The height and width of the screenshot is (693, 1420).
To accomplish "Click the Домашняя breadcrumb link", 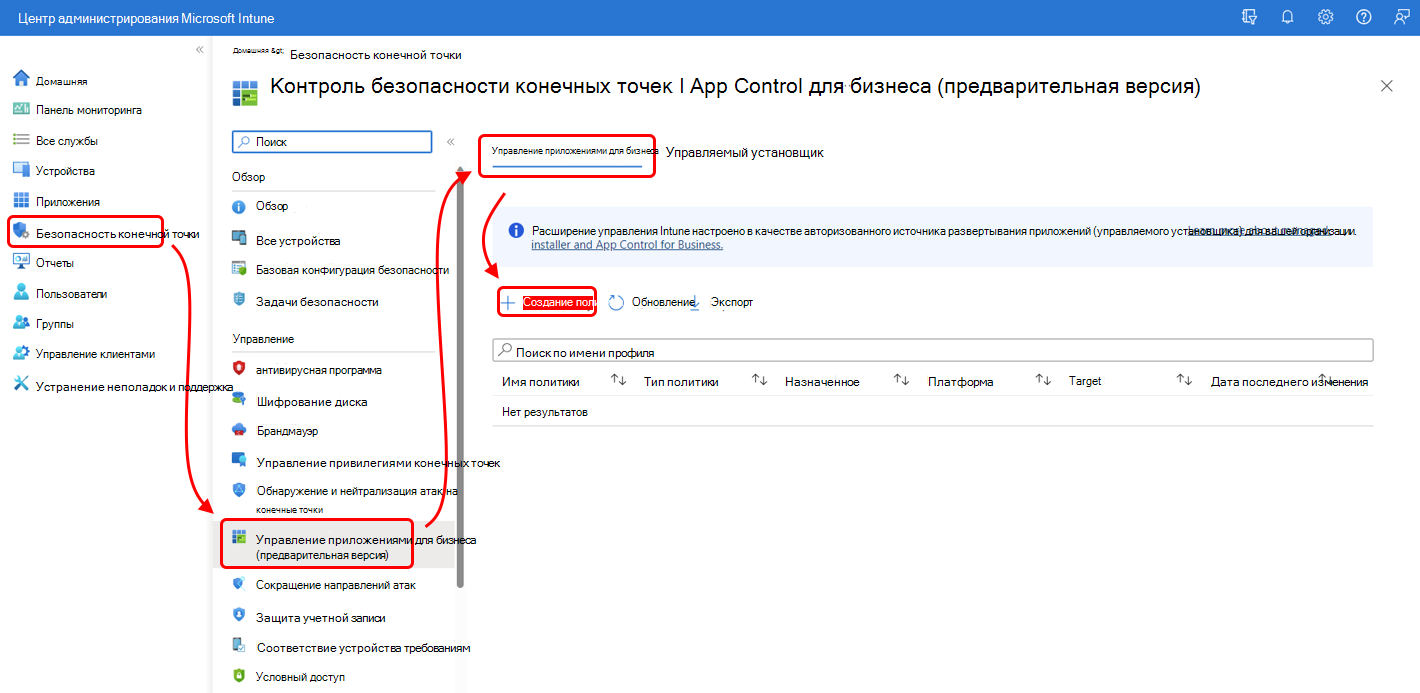I will (258, 50).
